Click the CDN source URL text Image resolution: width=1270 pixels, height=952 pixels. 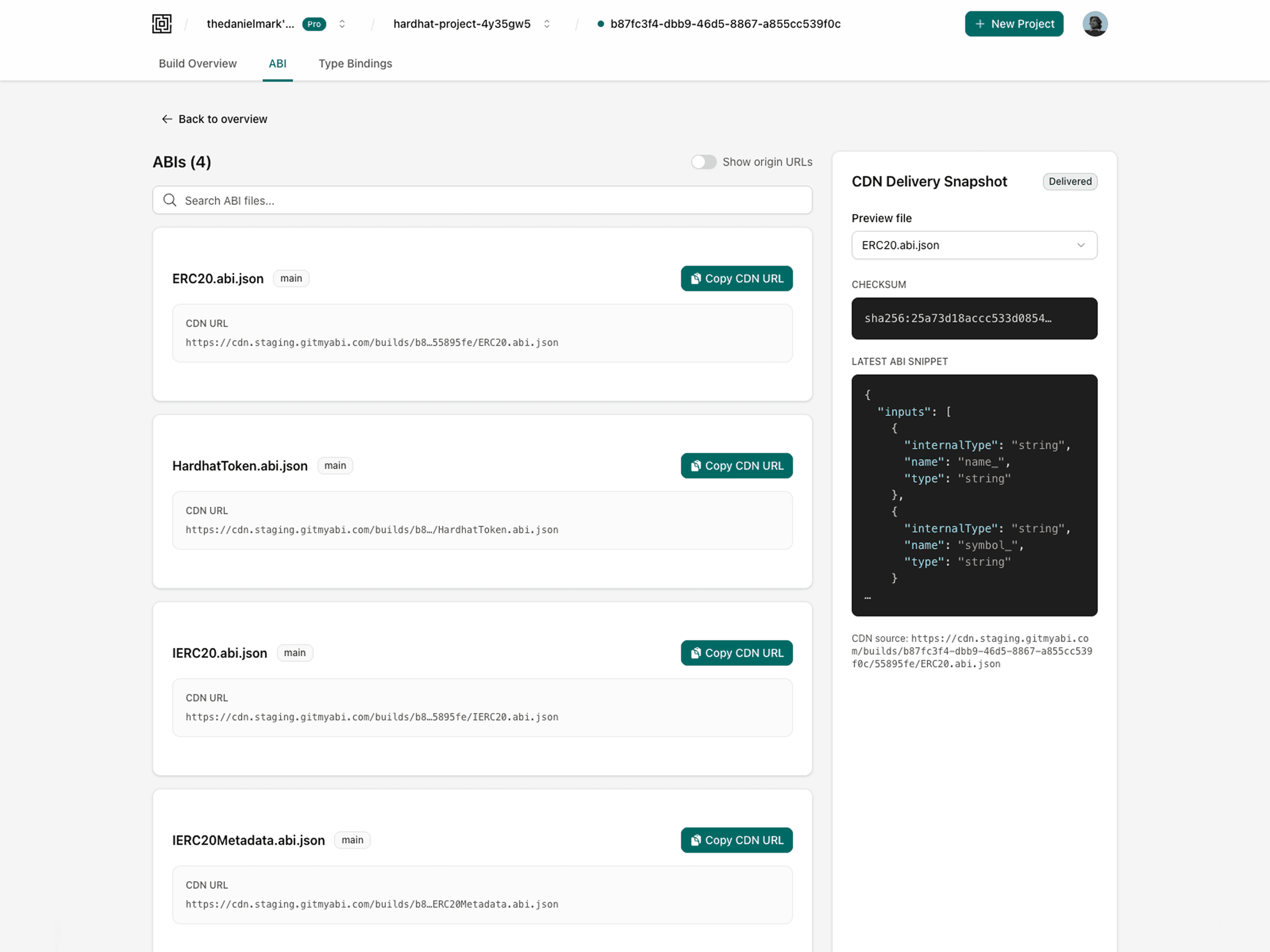973,651
